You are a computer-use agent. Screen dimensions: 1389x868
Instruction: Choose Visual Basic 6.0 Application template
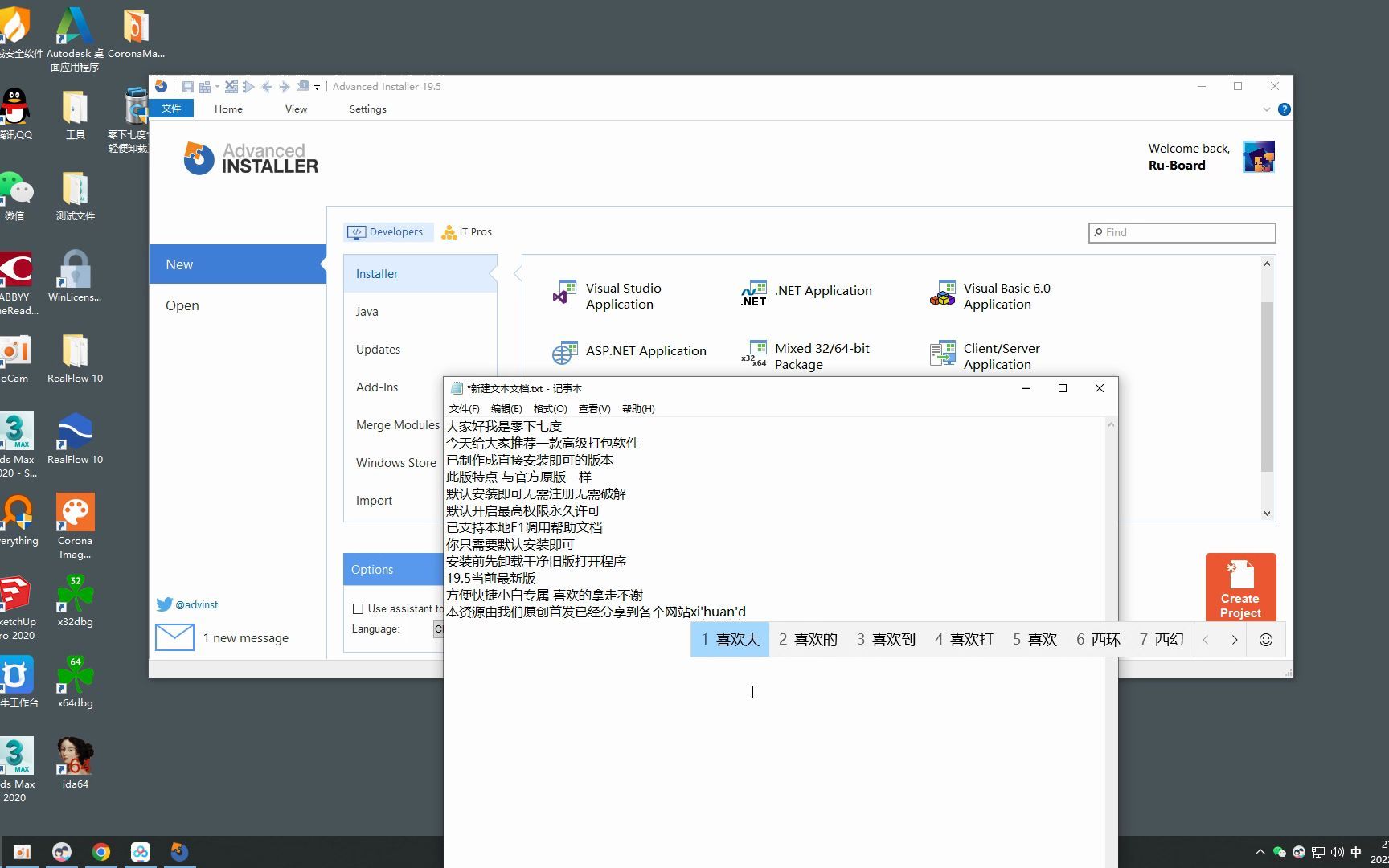(990, 296)
